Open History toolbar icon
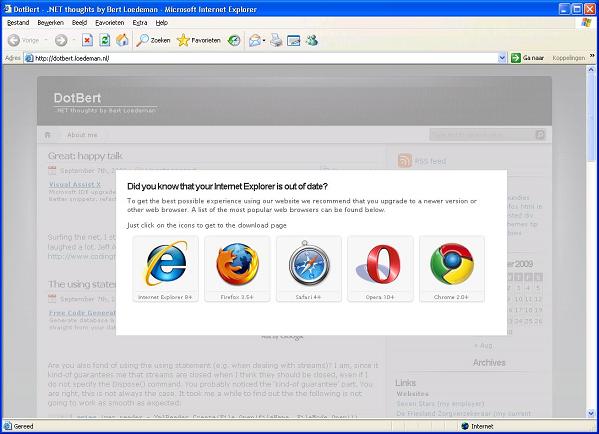 pyautogui.click(x=234, y=40)
